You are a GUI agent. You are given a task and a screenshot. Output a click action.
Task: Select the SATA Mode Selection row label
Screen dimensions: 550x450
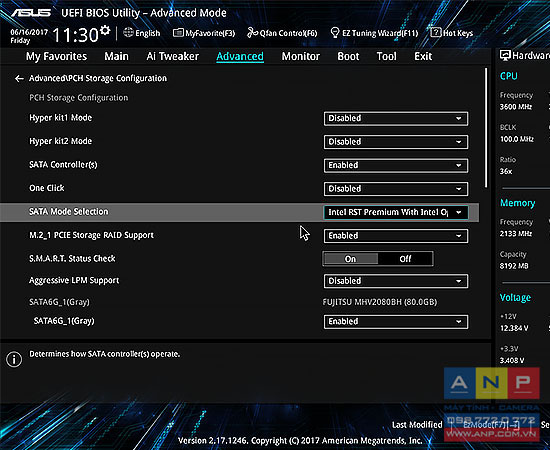pyautogui.click(x=69, y=212)
